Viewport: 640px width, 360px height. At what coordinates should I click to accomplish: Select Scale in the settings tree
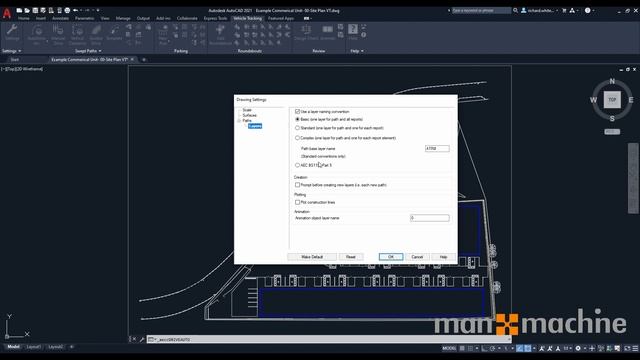(x=247, y=110)
